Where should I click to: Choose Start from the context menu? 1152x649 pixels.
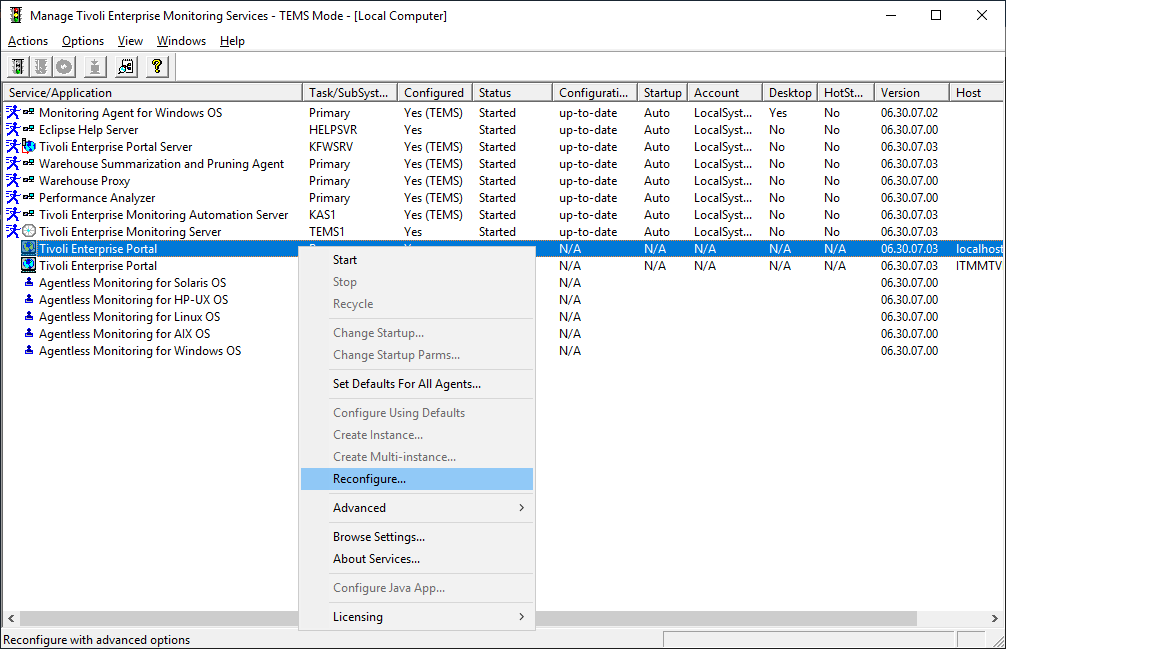417,260
